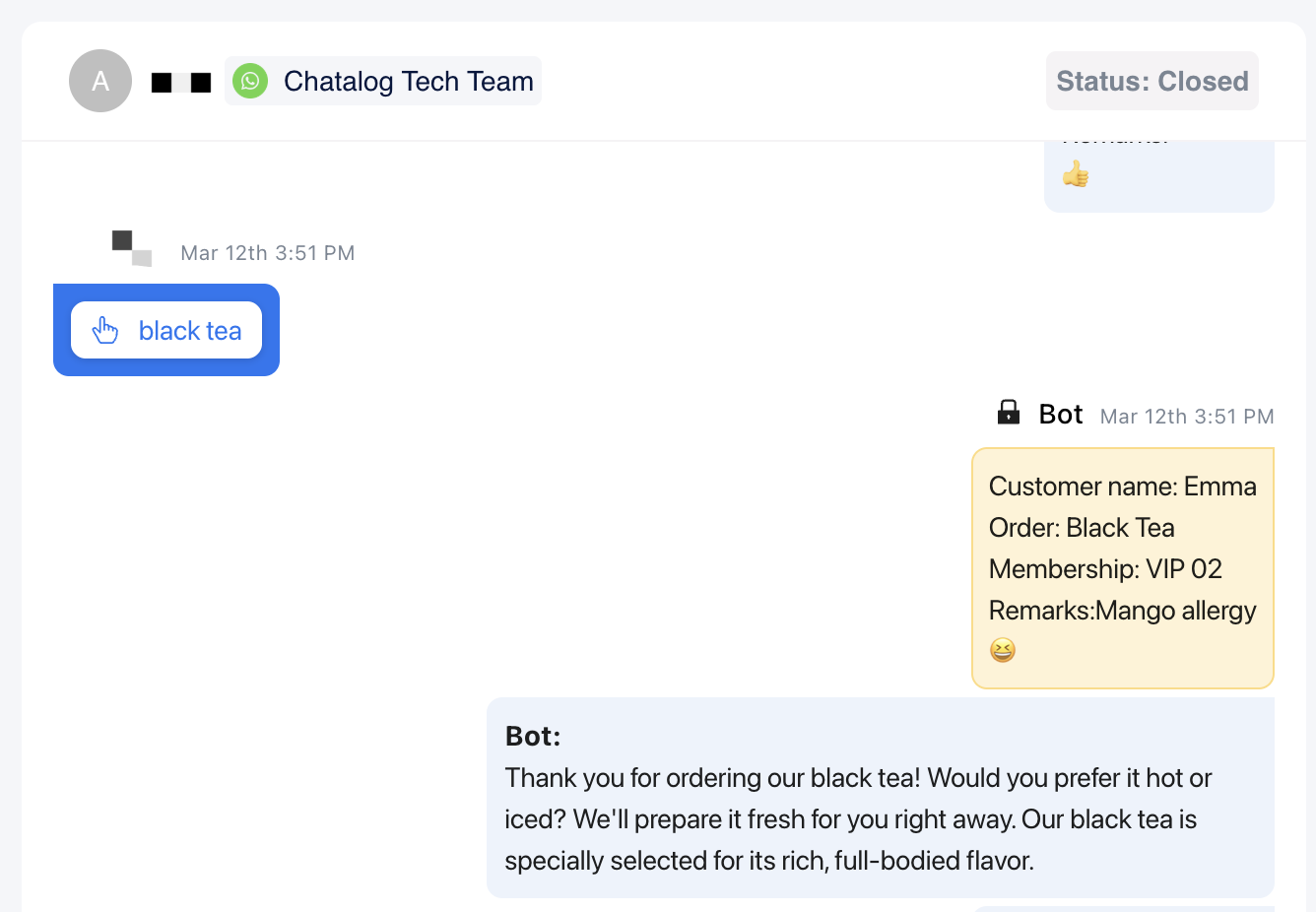Viewport: 1316px width, 912px height.
Task: Click sender's small pixelated avatar above black tea
Action: pos(132,248)
